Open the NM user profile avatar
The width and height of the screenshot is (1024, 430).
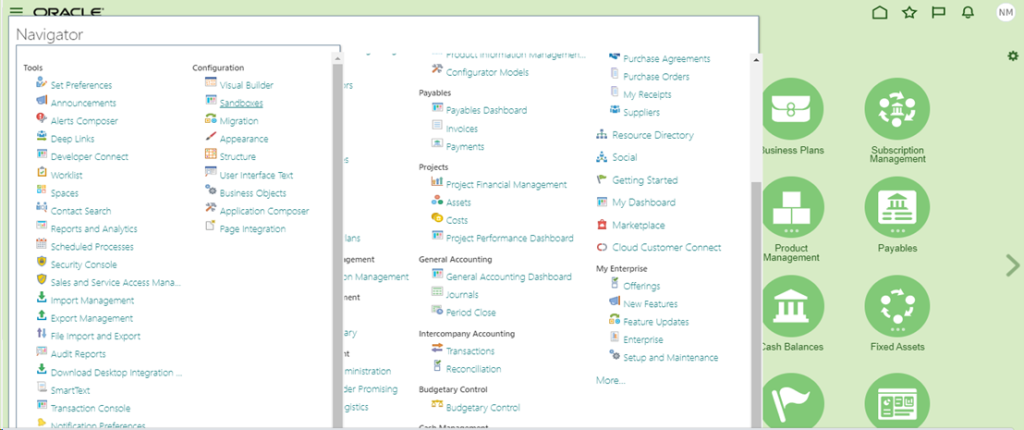click(1006, 12)
